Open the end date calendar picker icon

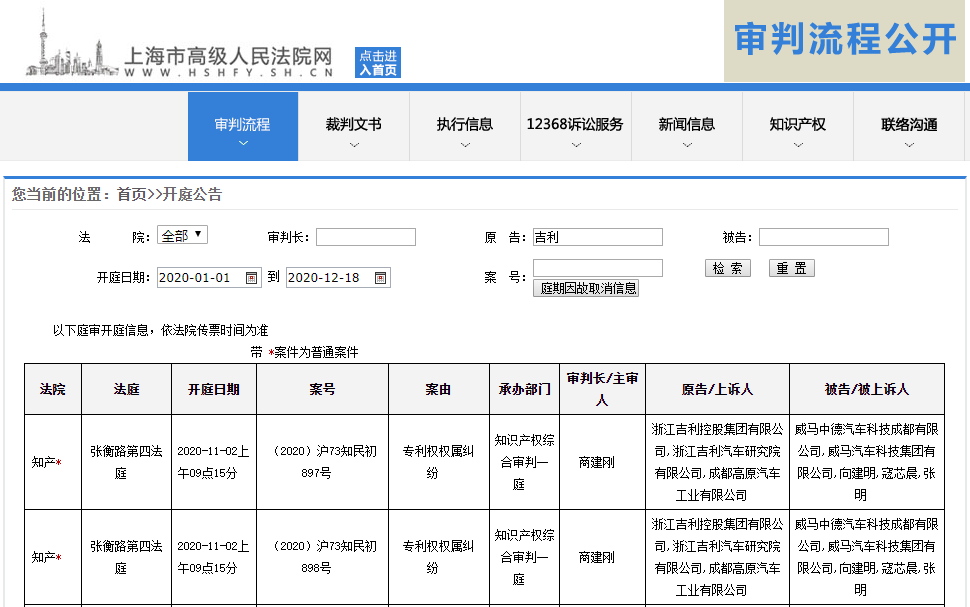(380, 278)
